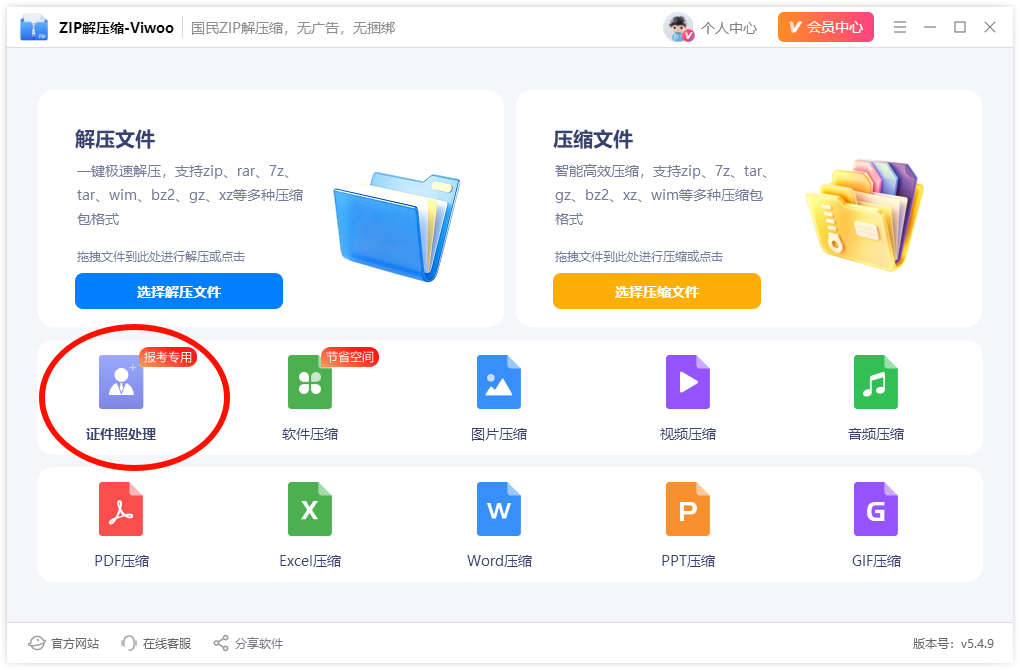Click 选择解压文件 button
The image size is (1020, 670).
(x=179, y=291)
